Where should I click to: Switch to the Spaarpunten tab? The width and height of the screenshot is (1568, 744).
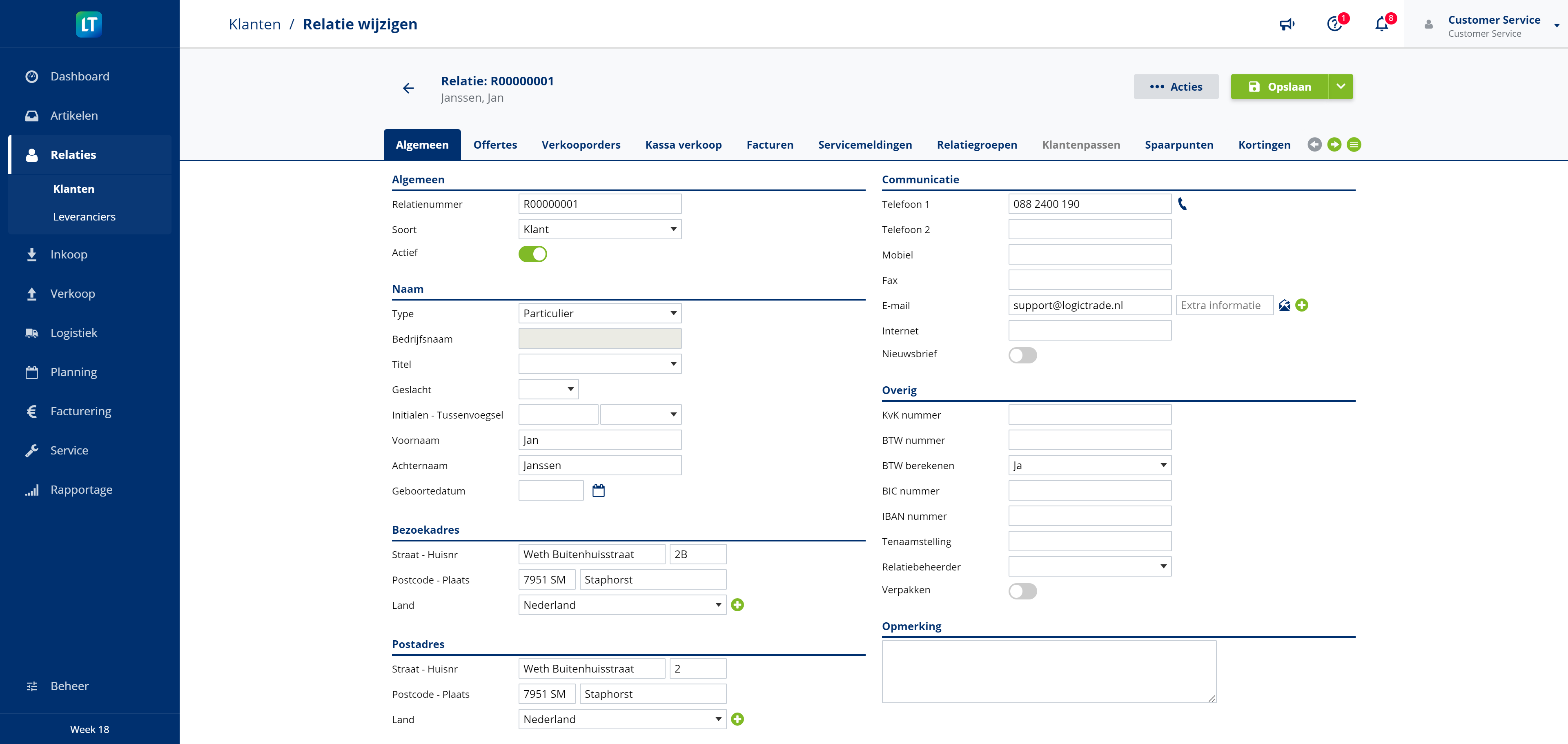coord(1178,145)
